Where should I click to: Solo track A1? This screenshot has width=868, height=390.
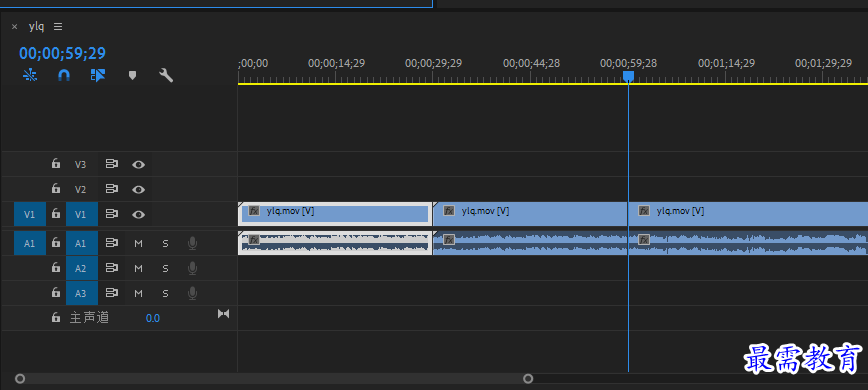coord(165,243)
